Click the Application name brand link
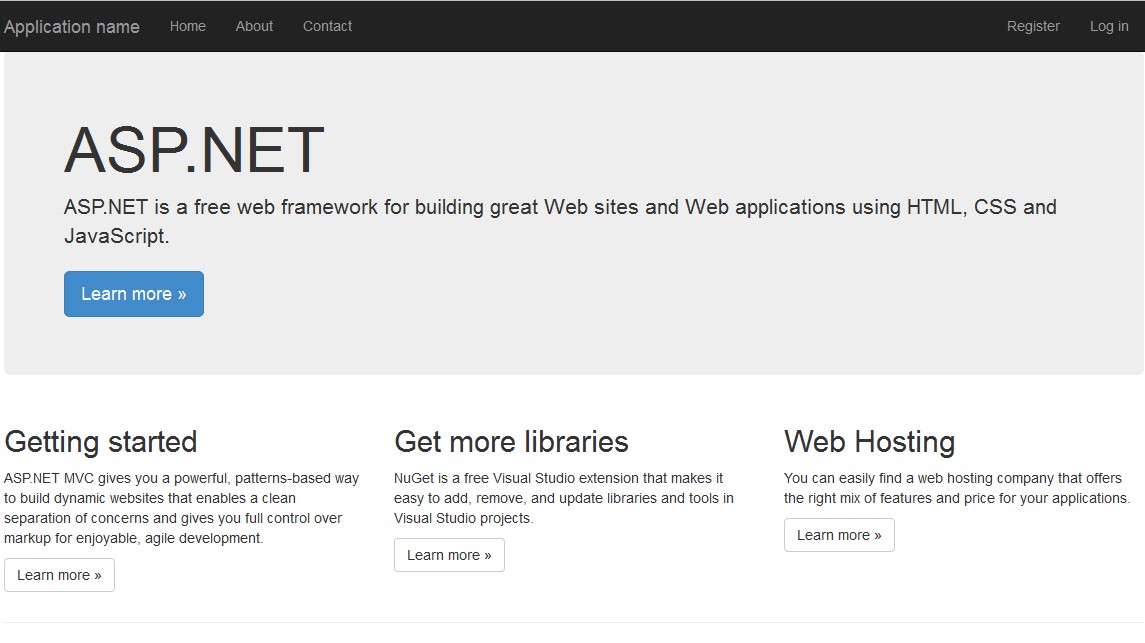 [72, 27]
